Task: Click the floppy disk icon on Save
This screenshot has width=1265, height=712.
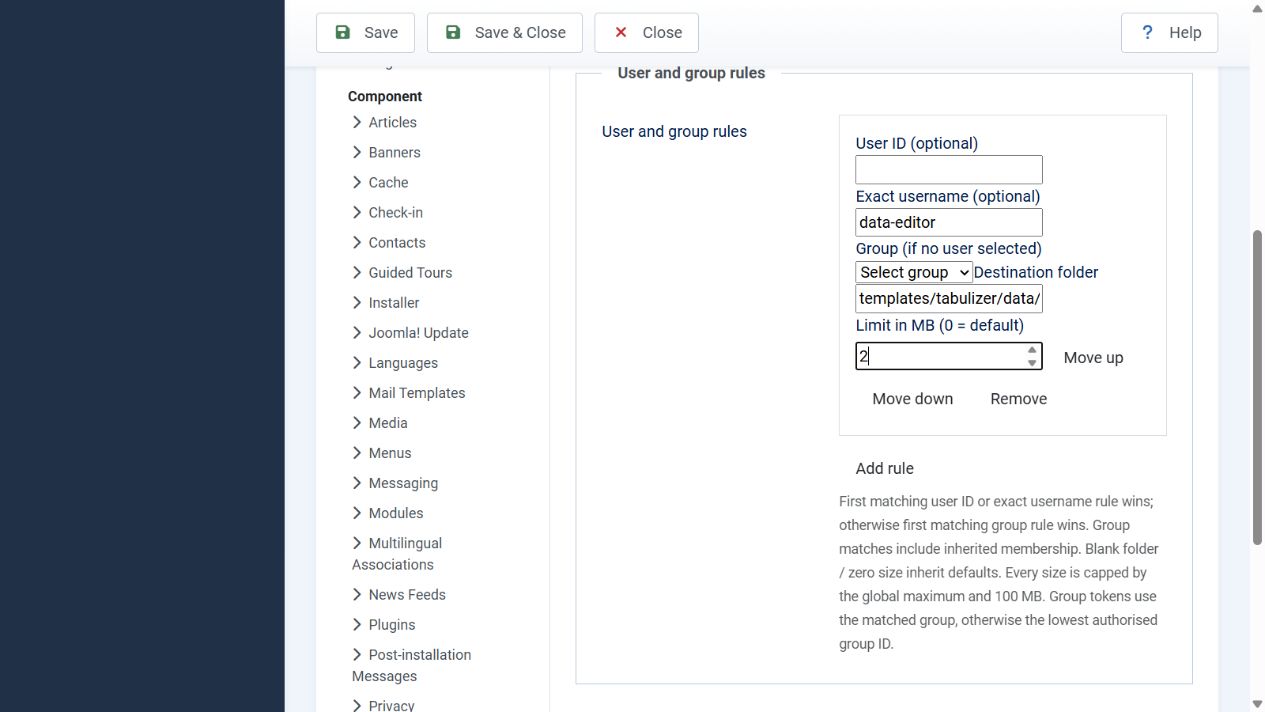Action: click(342, 32)
